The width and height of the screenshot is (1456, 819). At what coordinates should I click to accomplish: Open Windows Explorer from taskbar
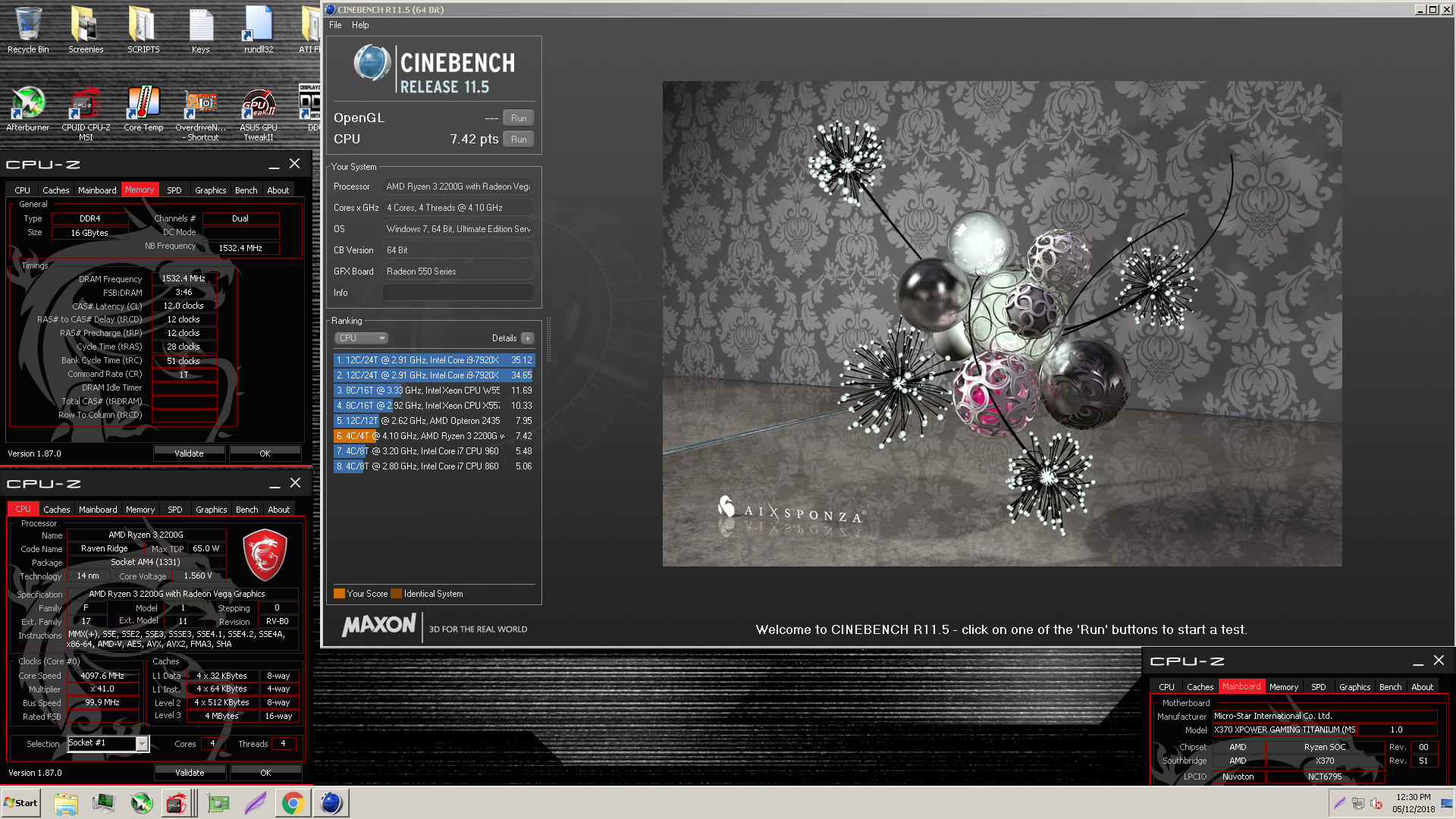click(66, 803)
